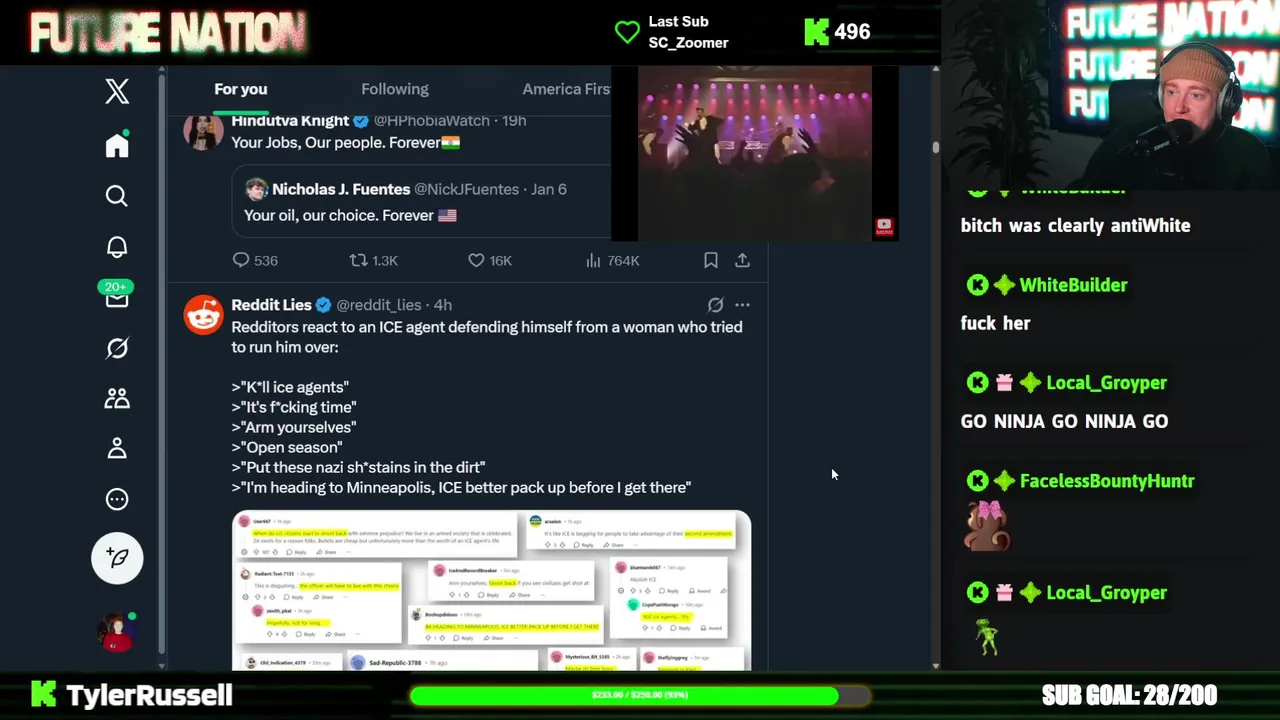Like the Hindutva Knight post (16K)

point(490,260)
